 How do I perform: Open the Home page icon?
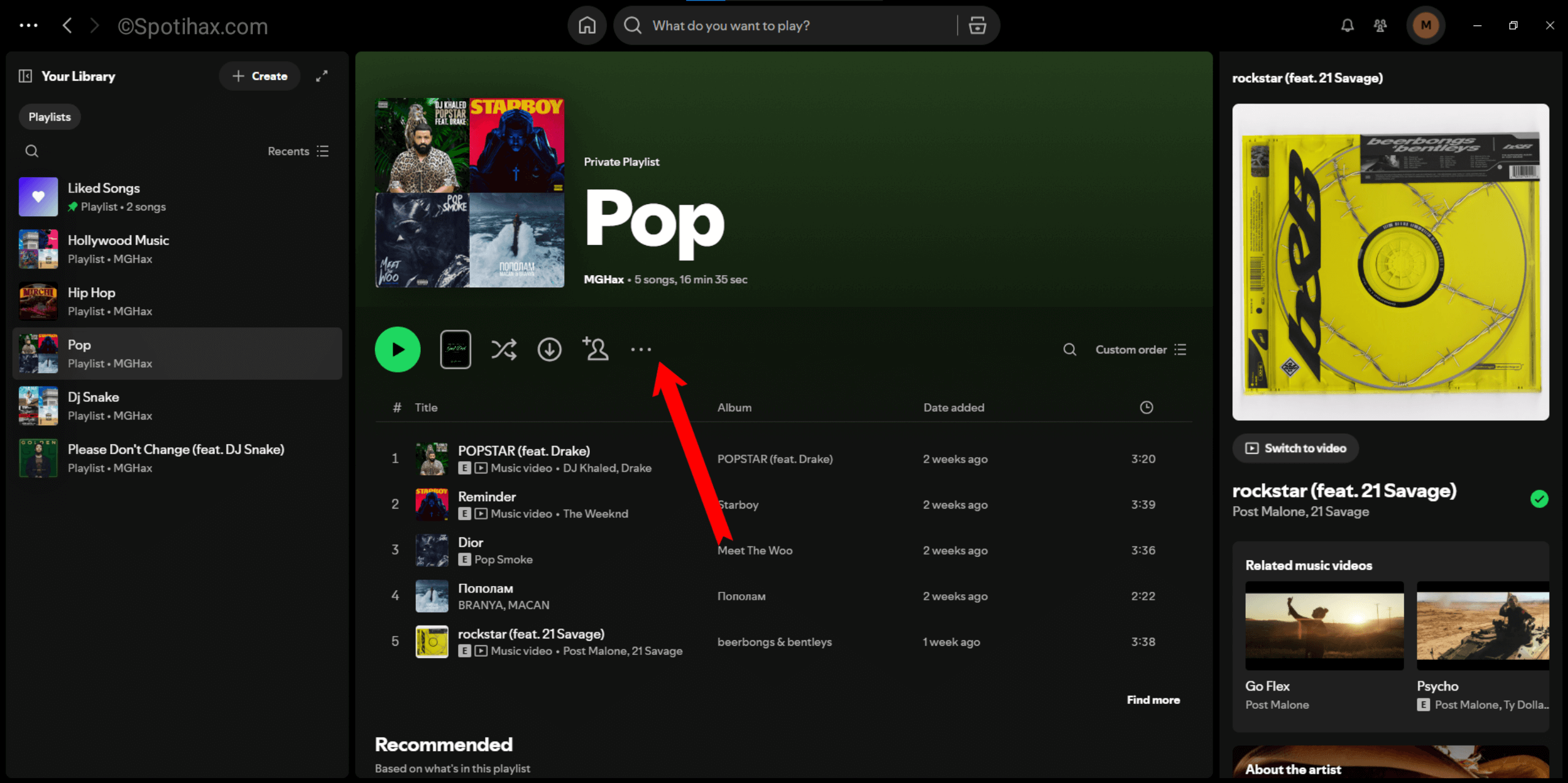tap(587, 25)
